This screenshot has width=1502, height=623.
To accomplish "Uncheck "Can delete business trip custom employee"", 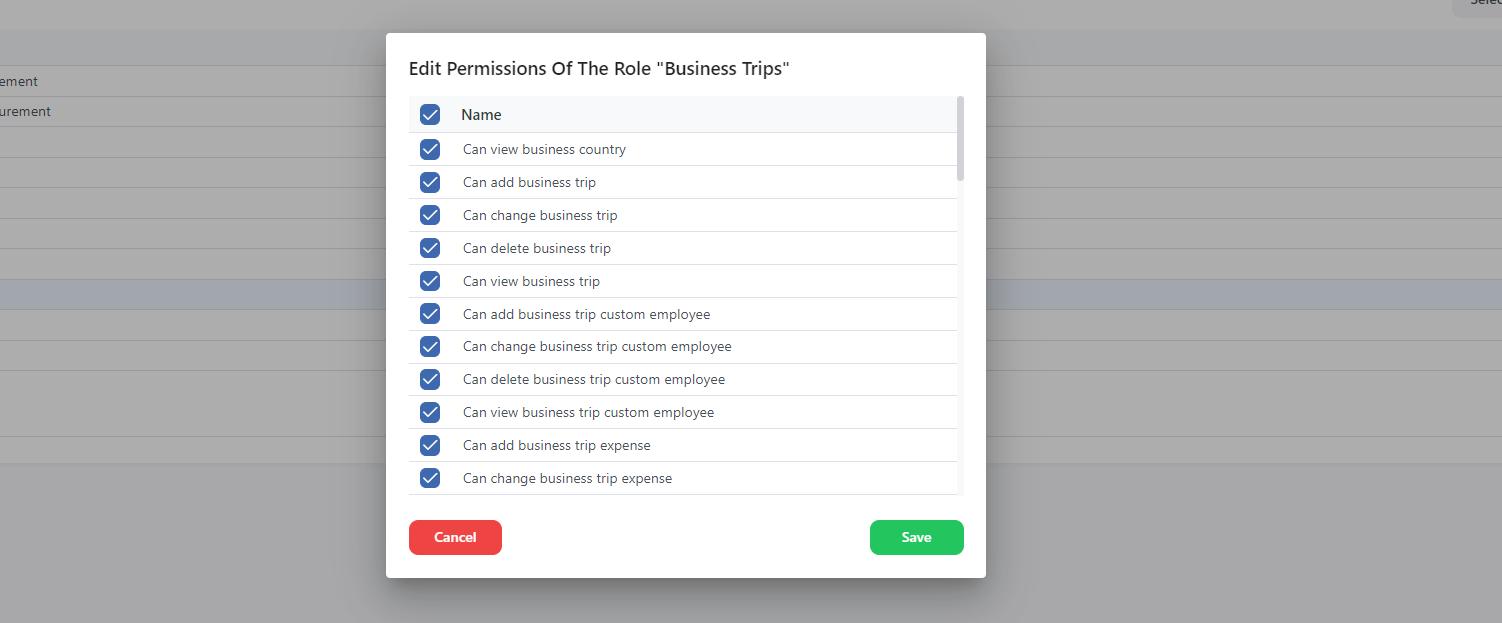I will point(430,379).
